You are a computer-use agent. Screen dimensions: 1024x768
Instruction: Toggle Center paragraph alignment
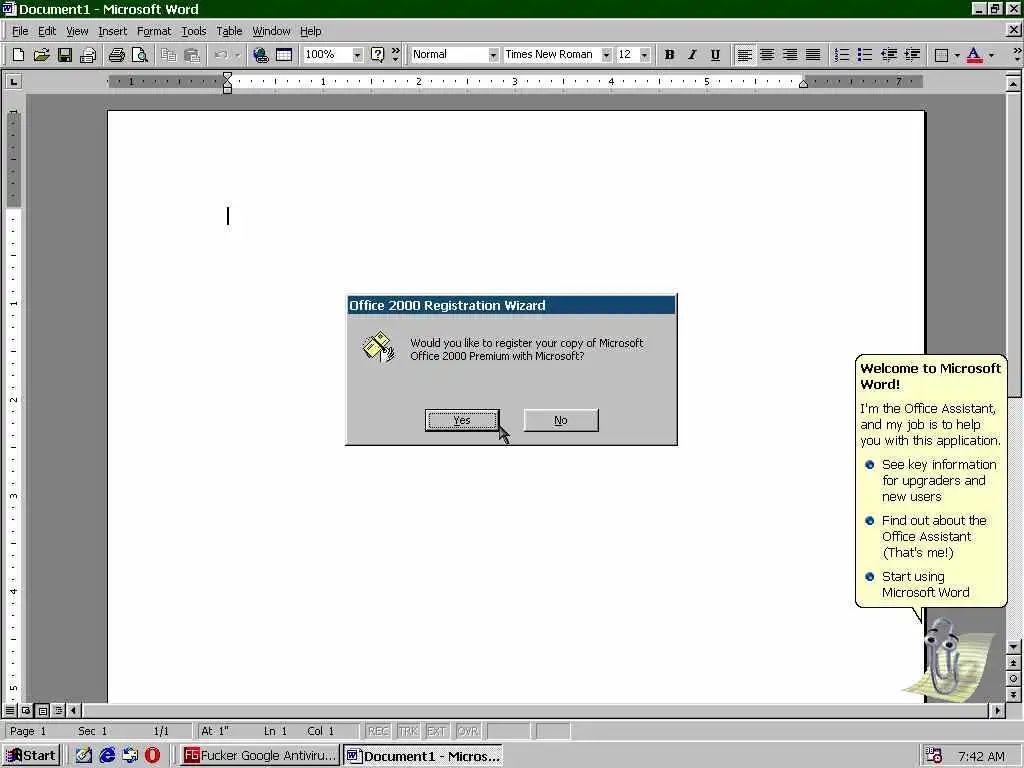click(767, 55)
